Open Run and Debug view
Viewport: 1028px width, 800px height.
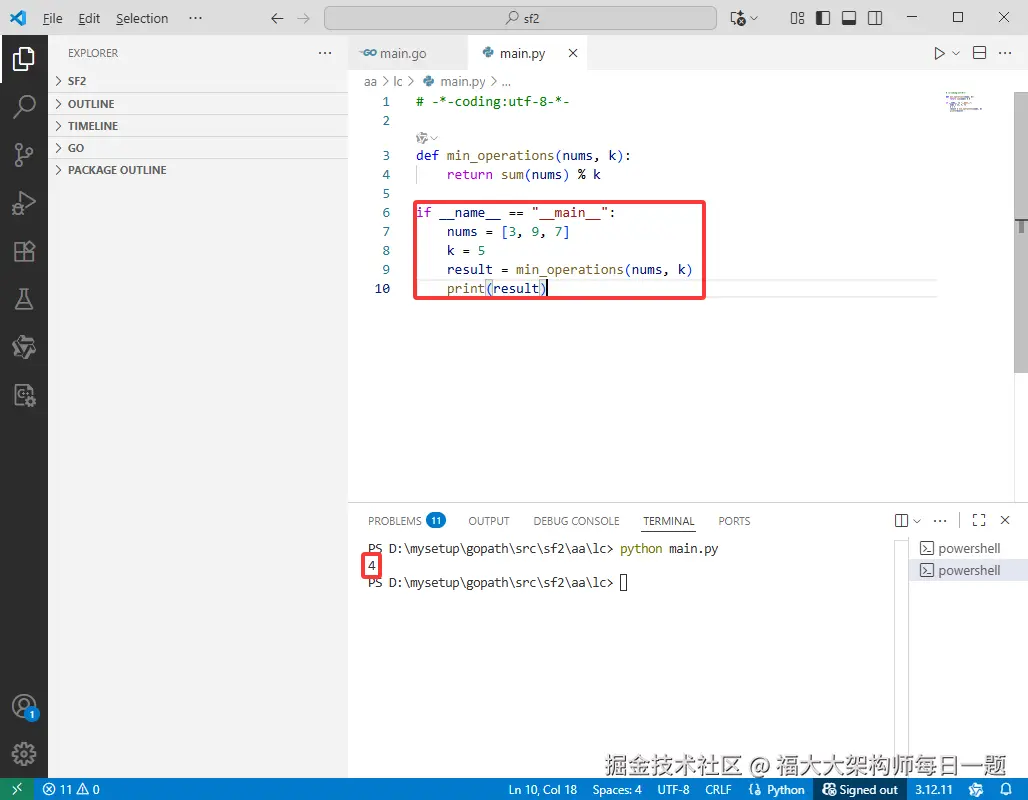point(24,203)
